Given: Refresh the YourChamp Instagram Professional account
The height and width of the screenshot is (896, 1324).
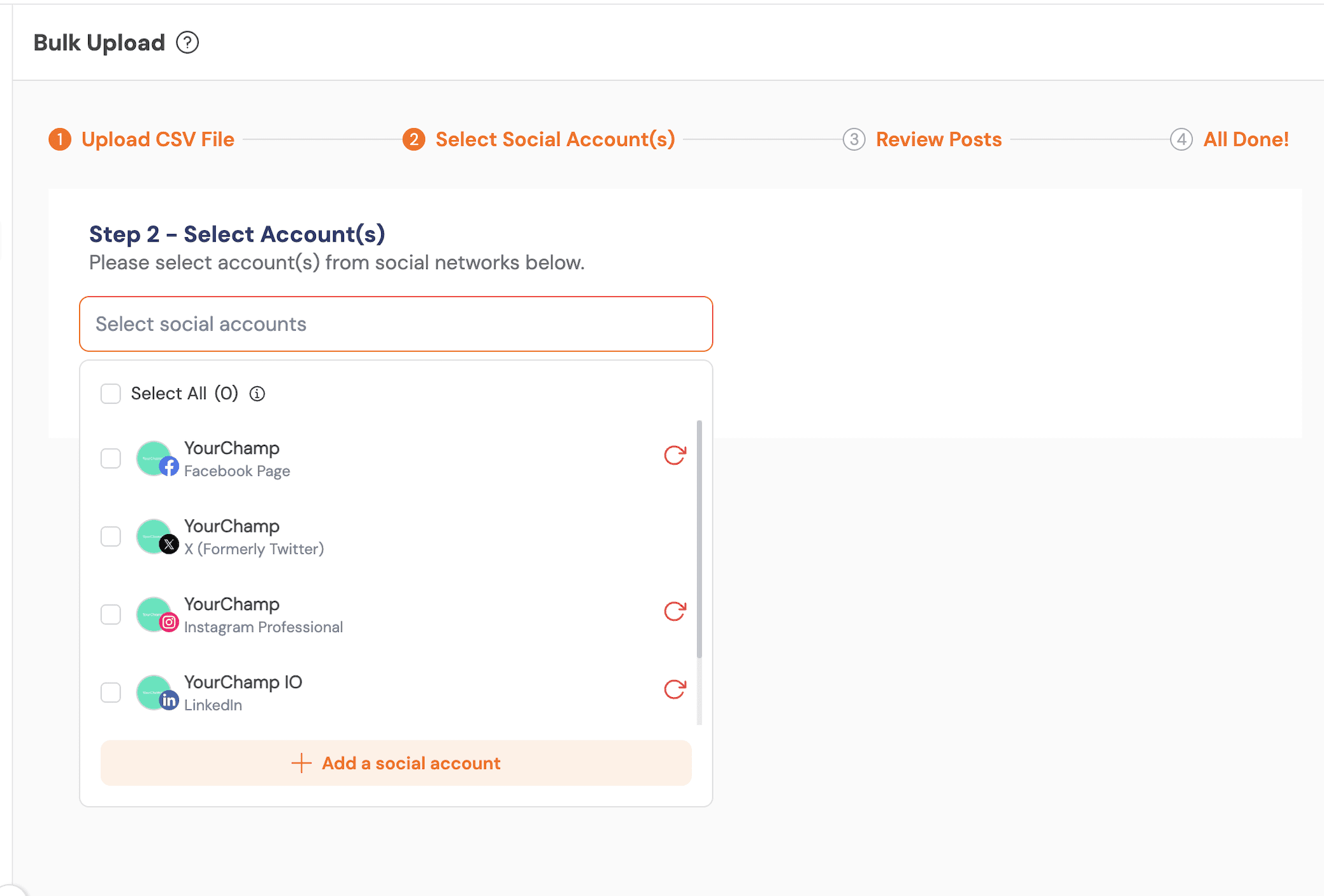Looking at the screenshot, I should click(674, 612).
